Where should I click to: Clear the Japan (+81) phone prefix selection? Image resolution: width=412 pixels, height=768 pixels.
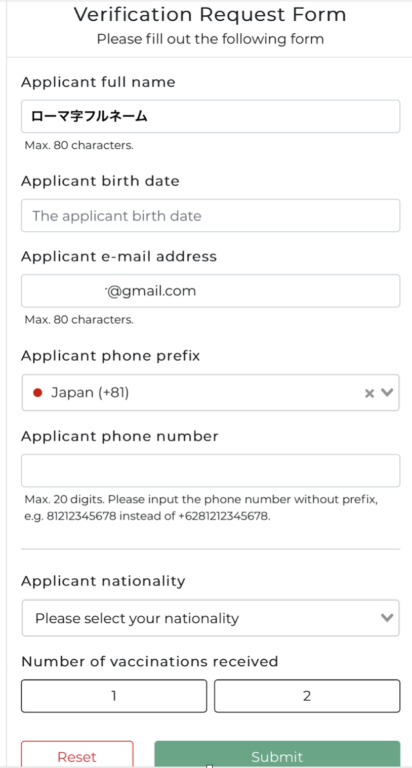(369, 393)
